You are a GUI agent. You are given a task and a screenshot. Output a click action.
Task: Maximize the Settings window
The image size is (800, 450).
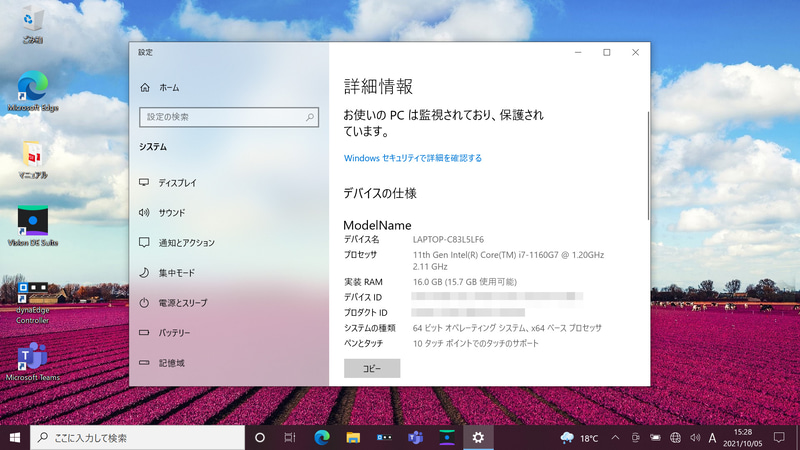(x=607, y=53)
